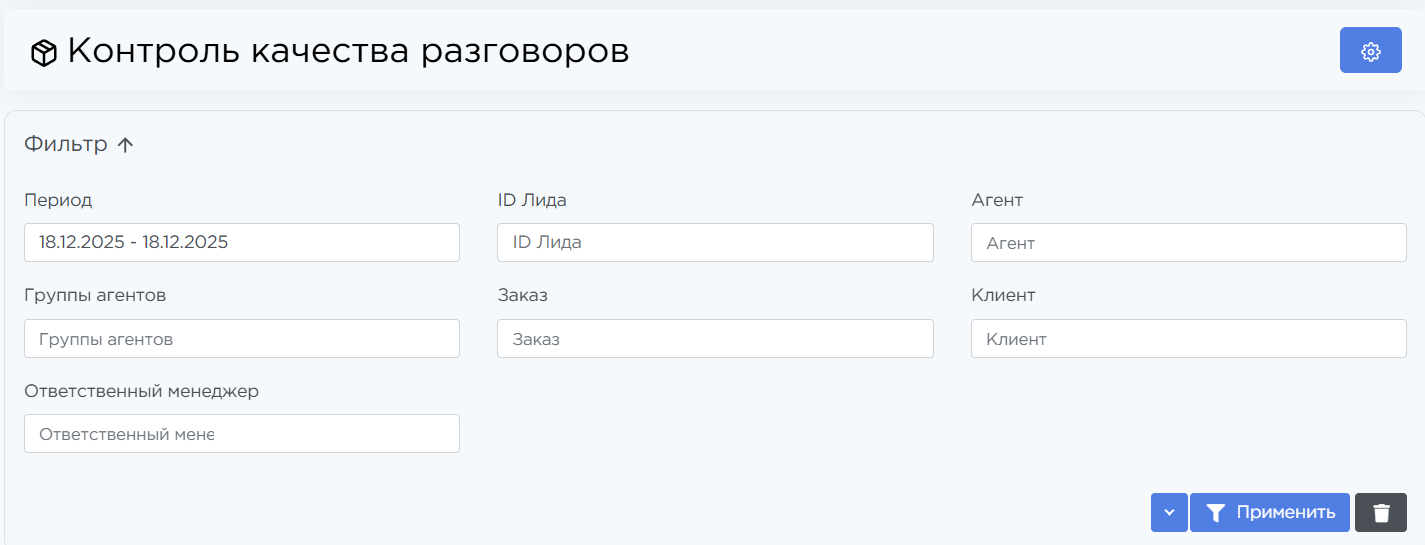Expand the chevron dropdown beside Применить
The height and width of the screenshot is (545, 1425).
[x=1169, y=513]
